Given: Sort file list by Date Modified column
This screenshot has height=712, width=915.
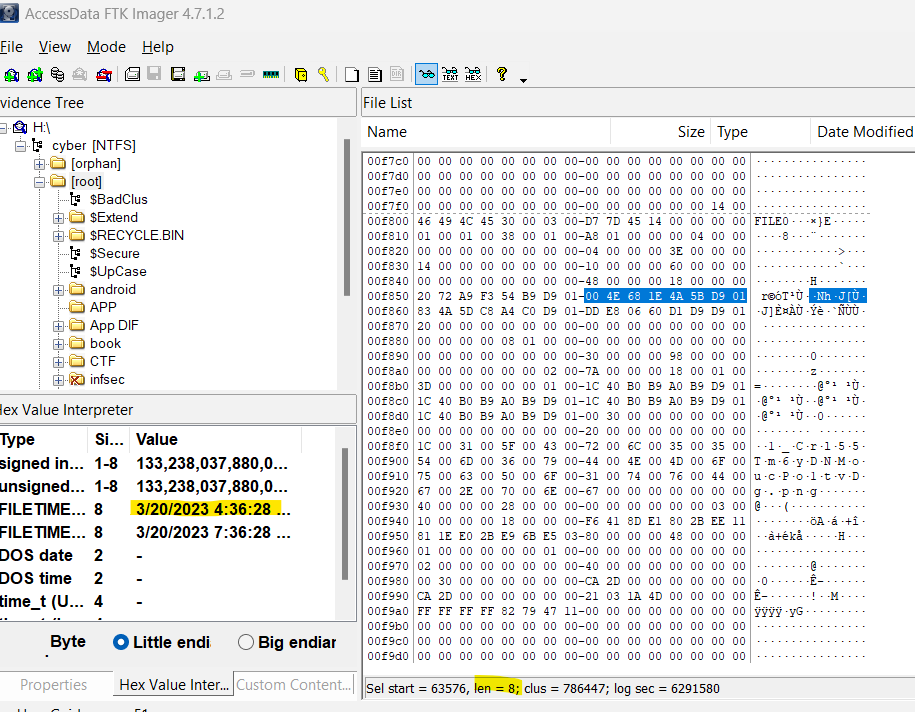Looking at the screenshot, I should click(x=863, y=132).
